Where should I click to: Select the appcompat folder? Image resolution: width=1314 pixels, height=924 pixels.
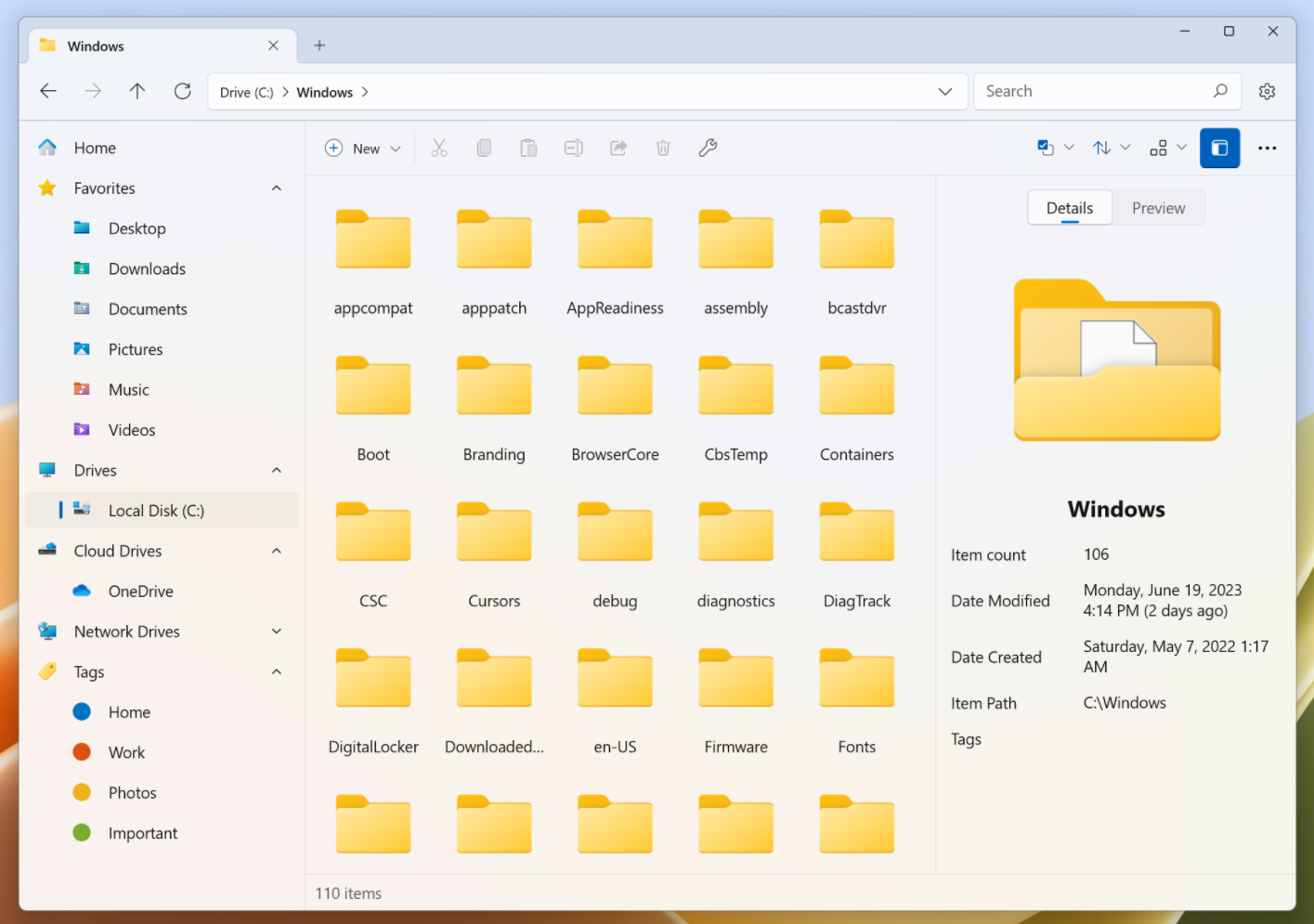(x=373, y=264)
